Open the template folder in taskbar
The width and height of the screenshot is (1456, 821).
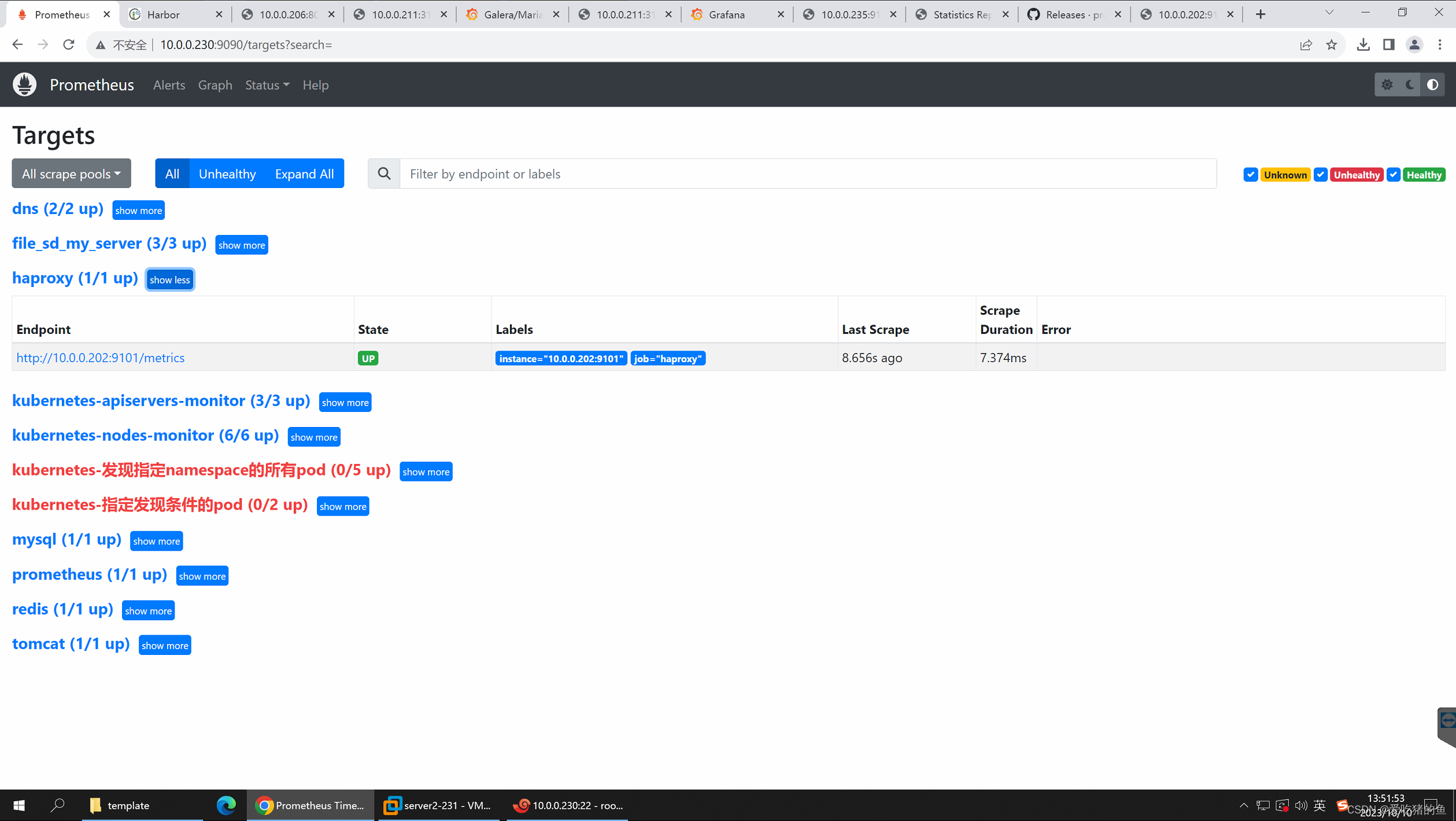[142, 805]
